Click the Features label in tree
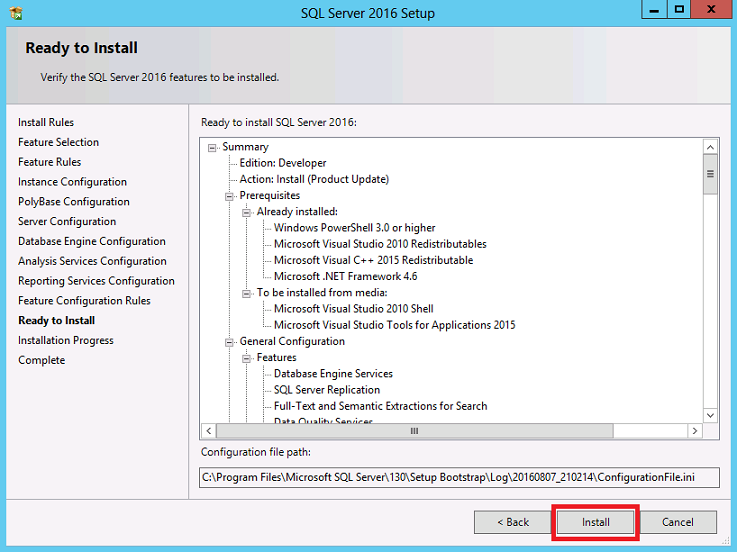 click(276, 357)
